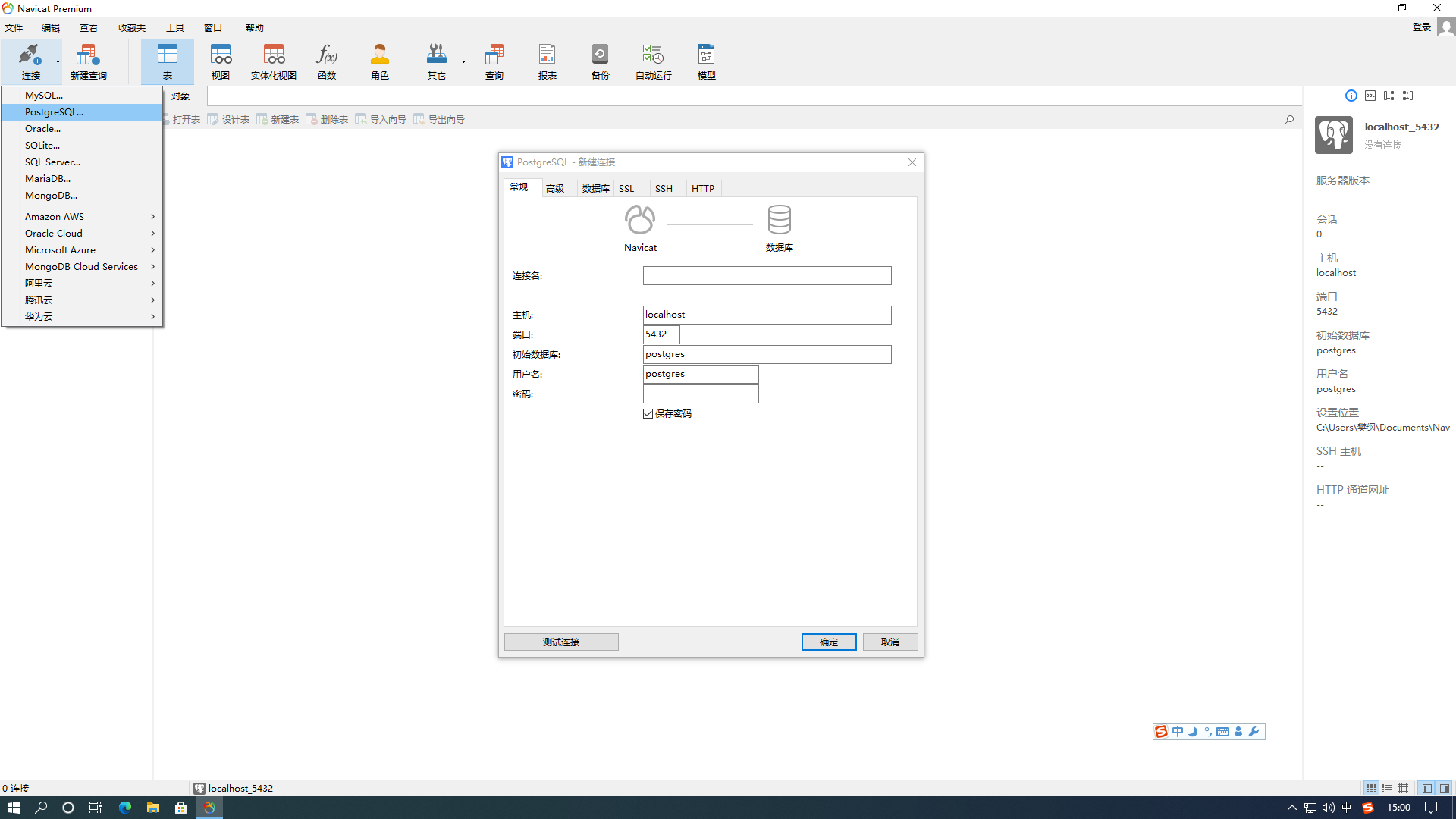
Task: Choose MySQL... from the connection menu
Action: tap(44, 95)
